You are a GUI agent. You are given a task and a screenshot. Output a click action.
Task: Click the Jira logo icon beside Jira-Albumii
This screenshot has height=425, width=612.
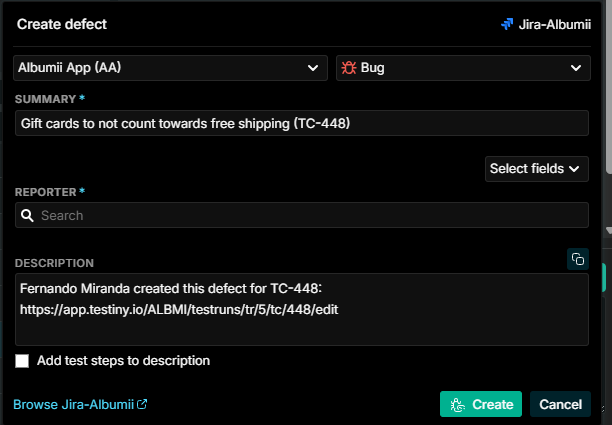click(507, 24)
